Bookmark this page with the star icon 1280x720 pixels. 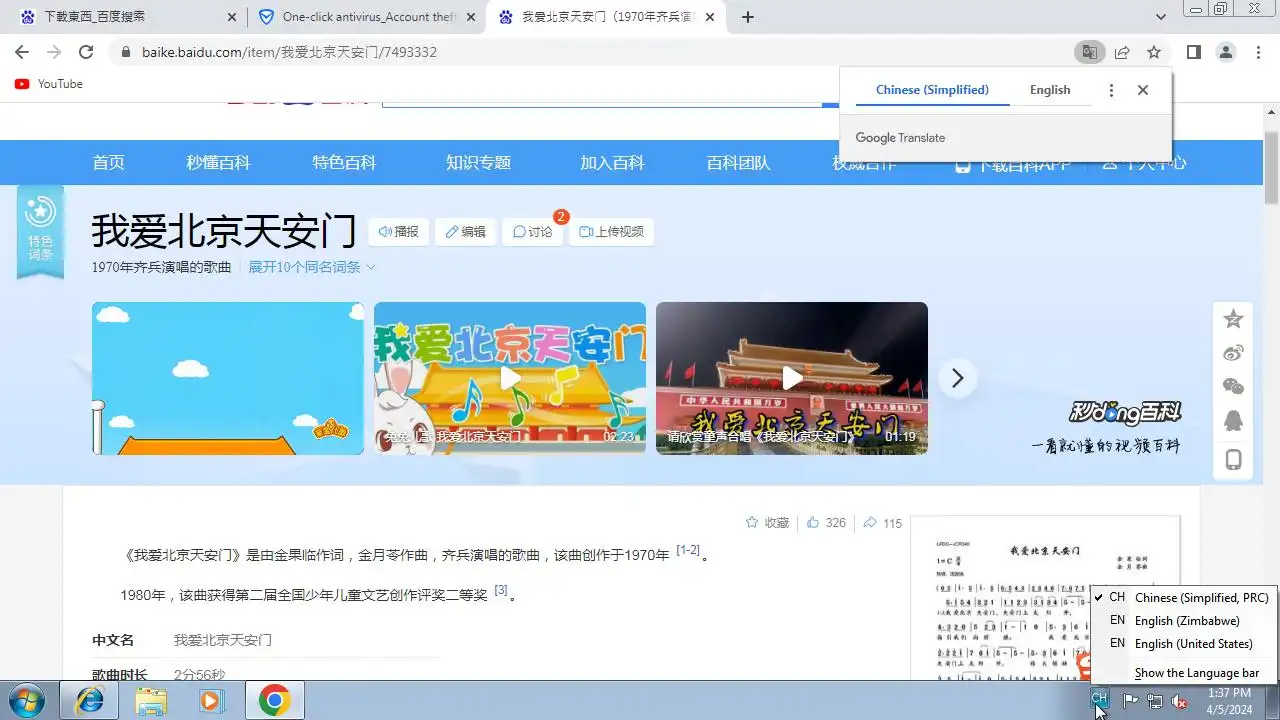(x=1154, y=52)
